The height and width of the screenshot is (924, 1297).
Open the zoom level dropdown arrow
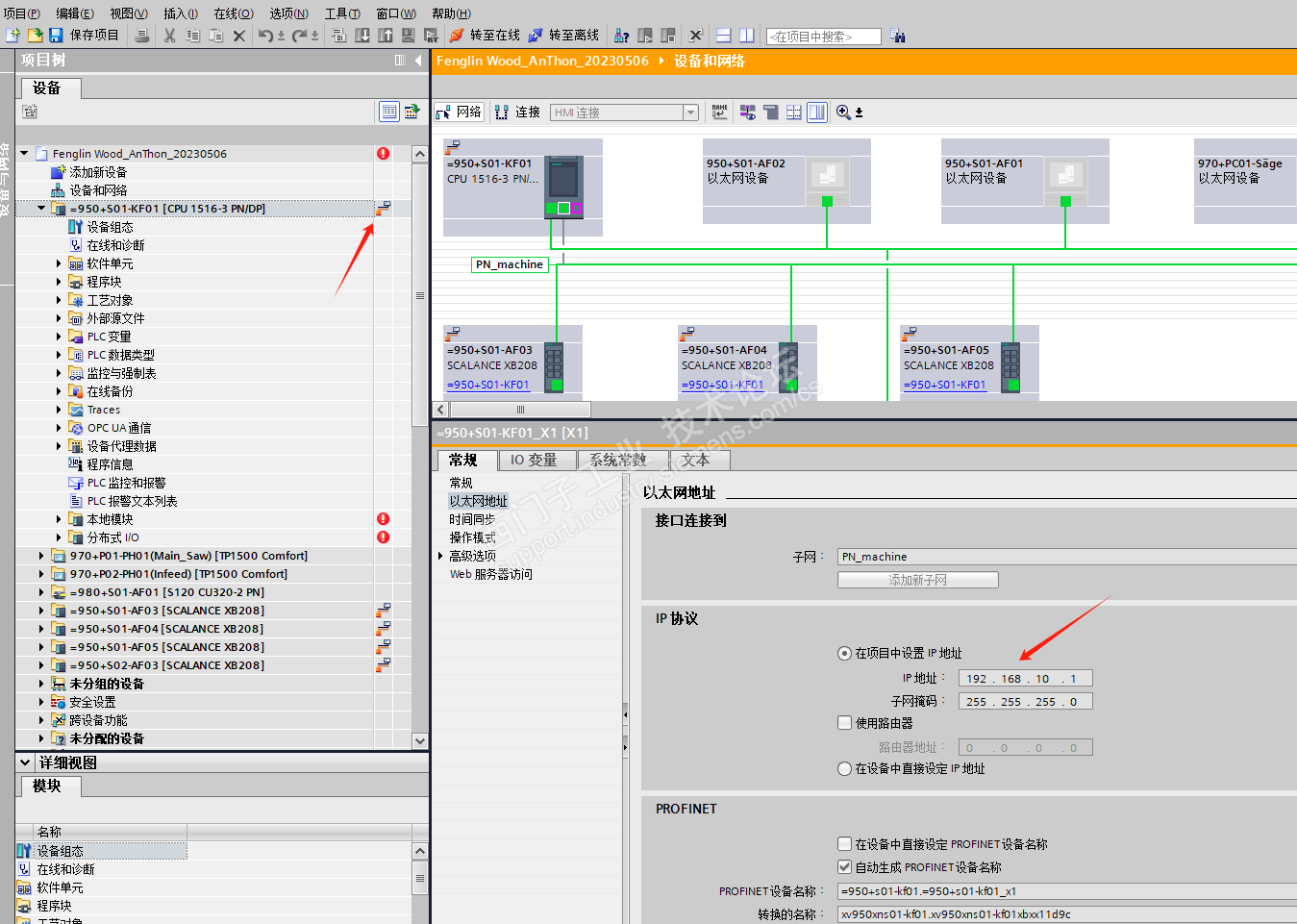pos(859,112)
